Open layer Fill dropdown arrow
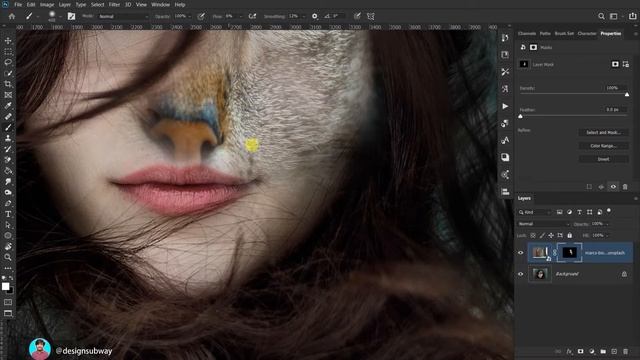Image resolution: width=640 pixels, height=360 pixels. 607,236
